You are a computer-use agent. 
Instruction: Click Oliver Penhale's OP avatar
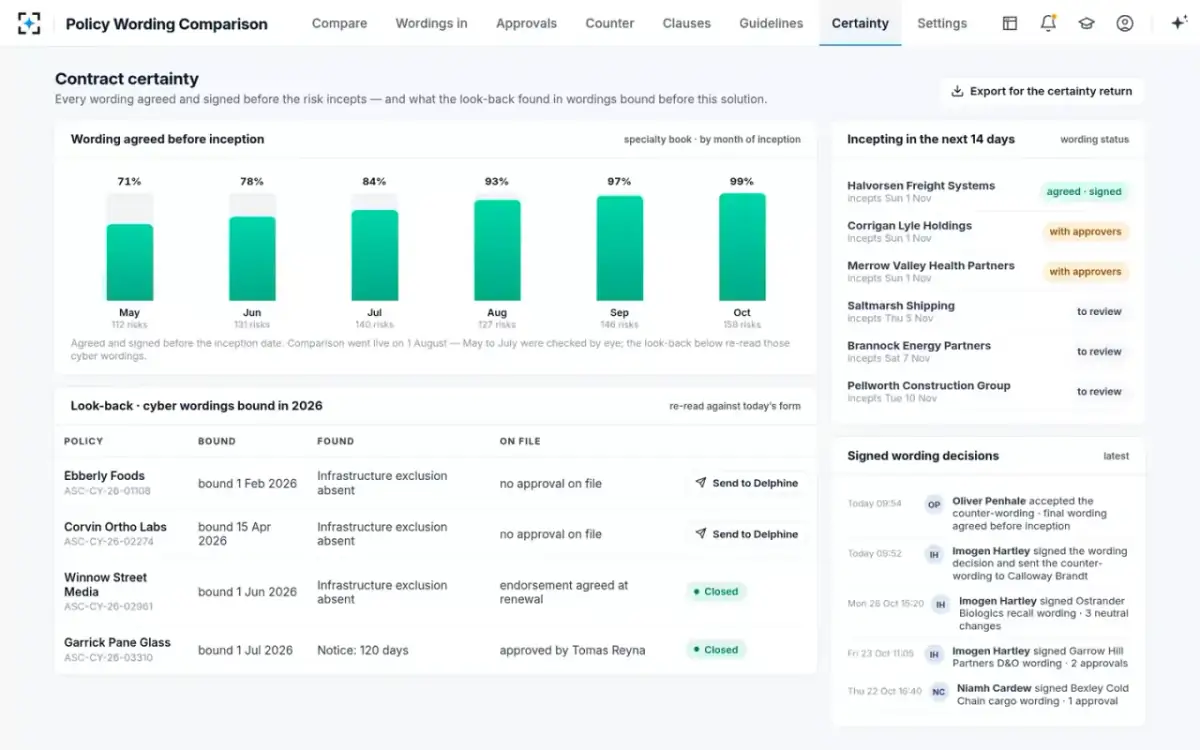pyautogui.click(x=934, y=505)
